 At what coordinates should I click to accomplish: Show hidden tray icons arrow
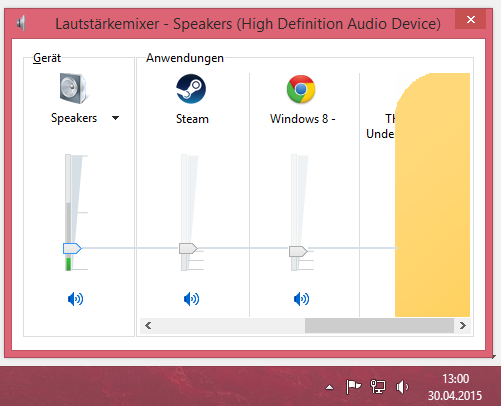330,387
